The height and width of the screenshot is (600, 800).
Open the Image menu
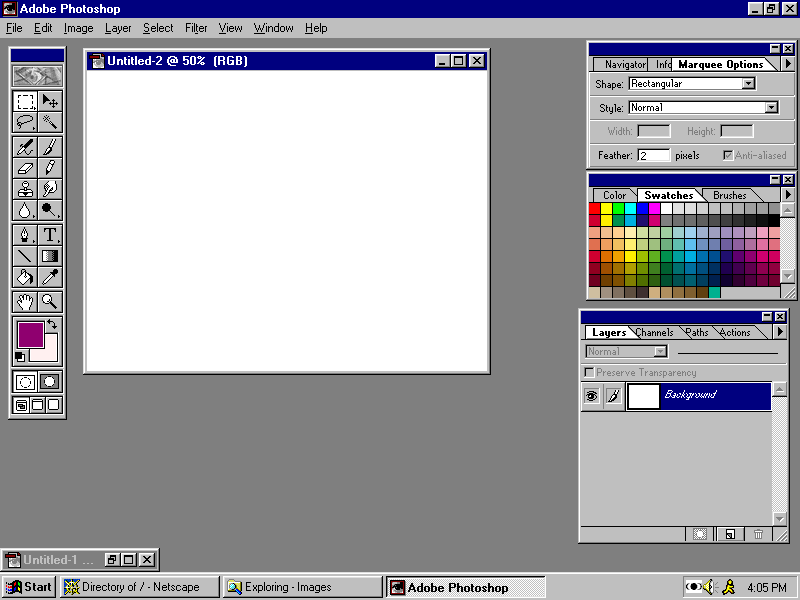(x=79, y=28)
